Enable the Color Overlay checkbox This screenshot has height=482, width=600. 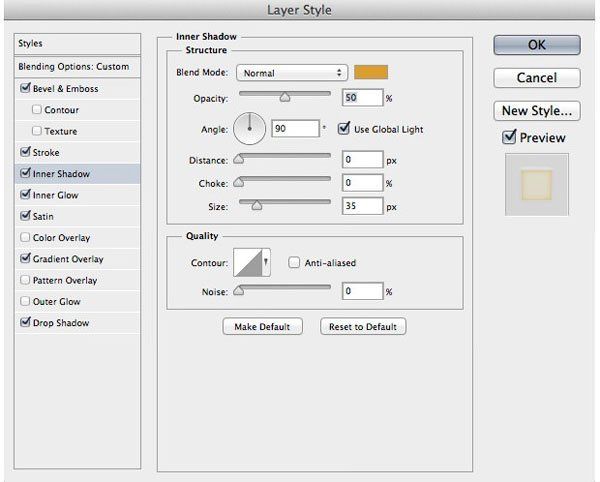pyautogui.click(x=25, y=237)
